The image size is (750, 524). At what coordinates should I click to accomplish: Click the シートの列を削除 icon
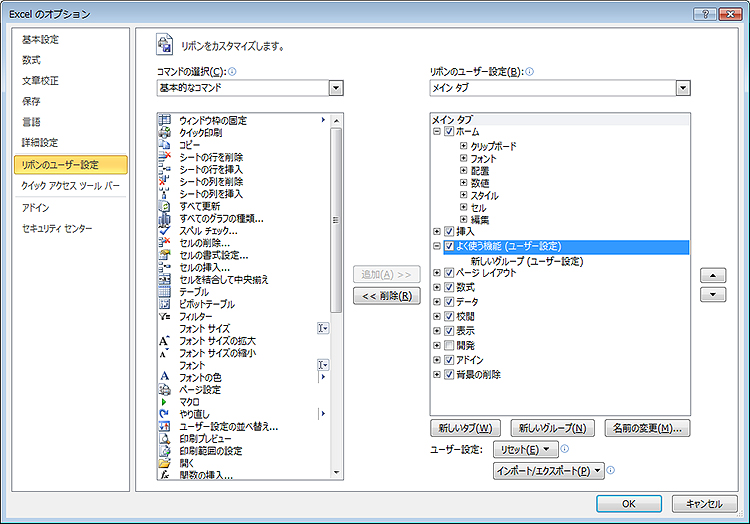(165, 181)
